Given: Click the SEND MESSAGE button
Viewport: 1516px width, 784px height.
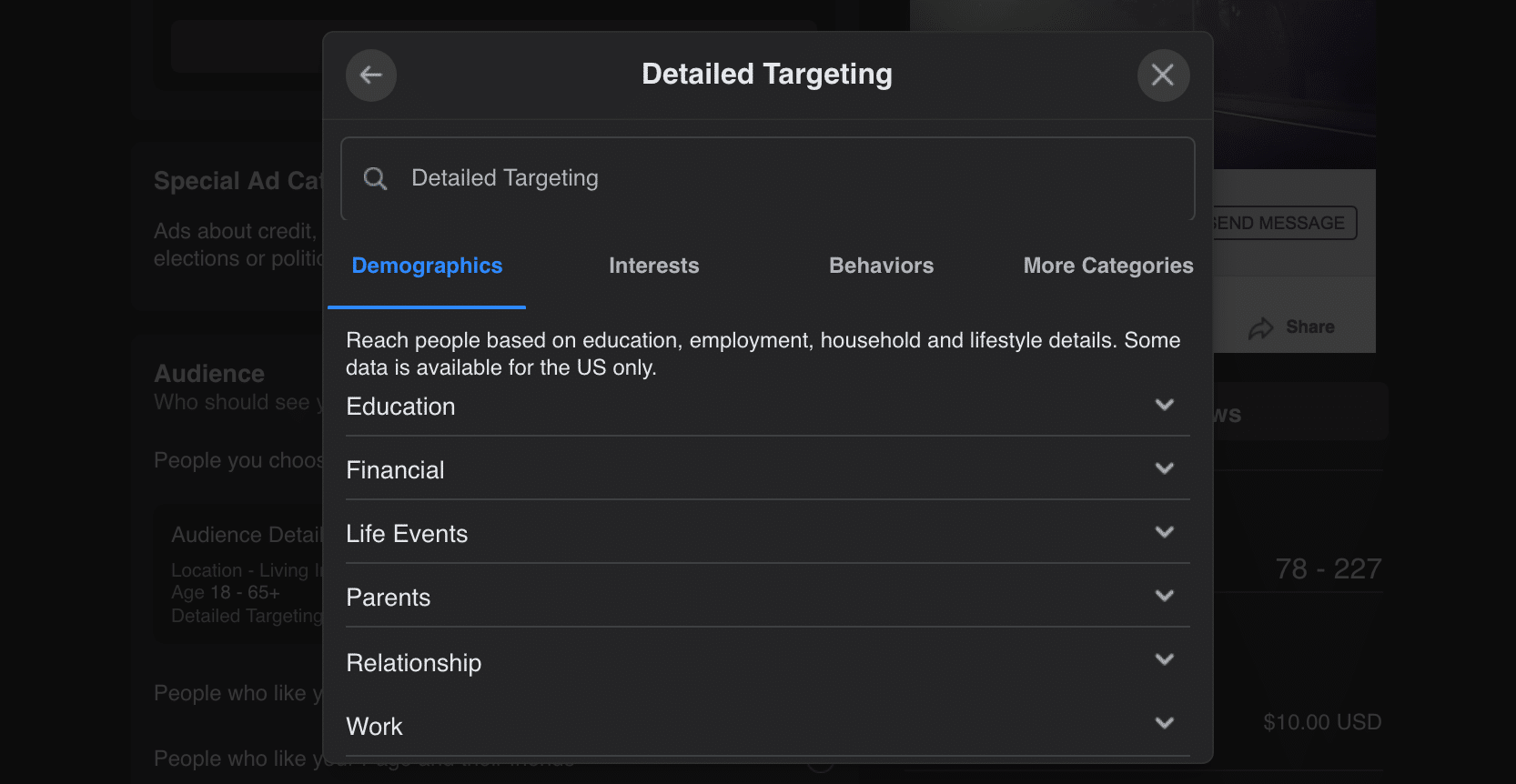Looking at the screenshot, I should pyautogui.click(x=1283, y=223).
